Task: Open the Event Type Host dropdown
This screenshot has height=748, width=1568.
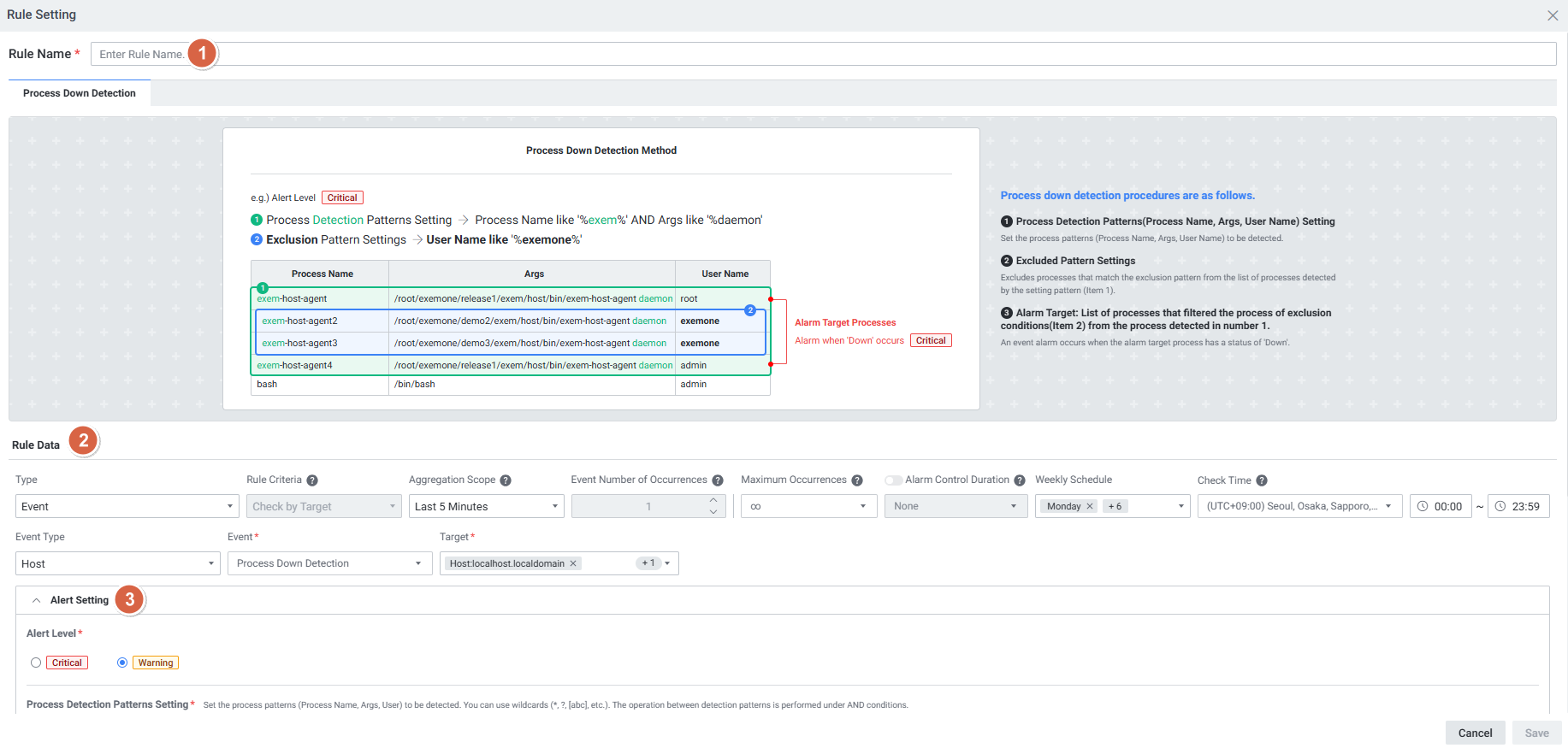Action: point(118,563)
